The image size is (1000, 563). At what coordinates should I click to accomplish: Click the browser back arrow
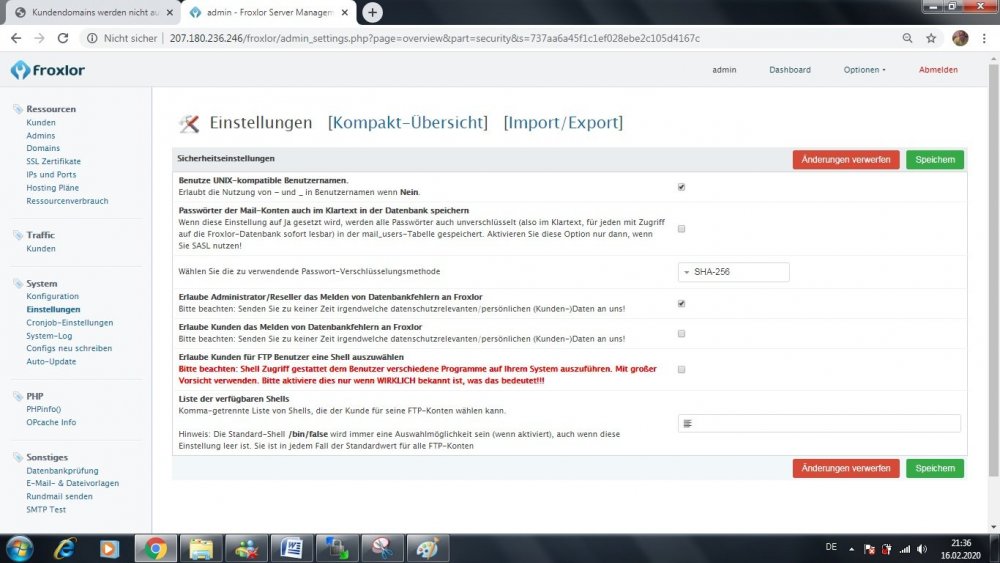(15, 38)
